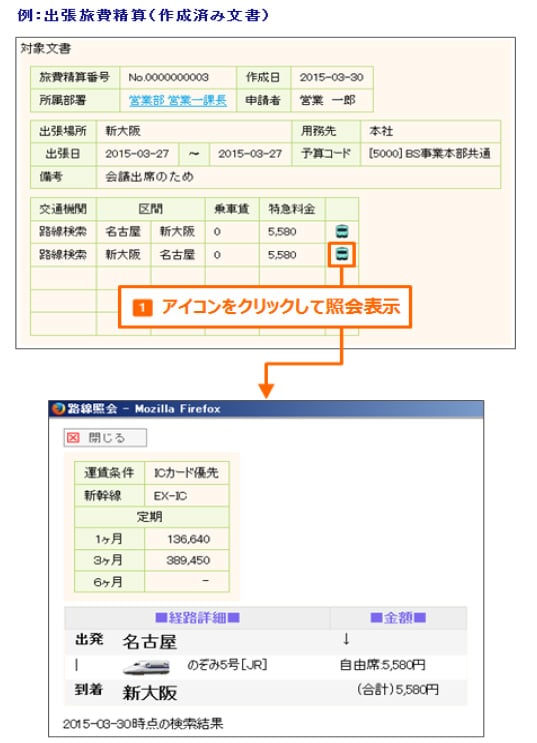Click the ■金額■ header
The image size is (537, 743).
398,618
